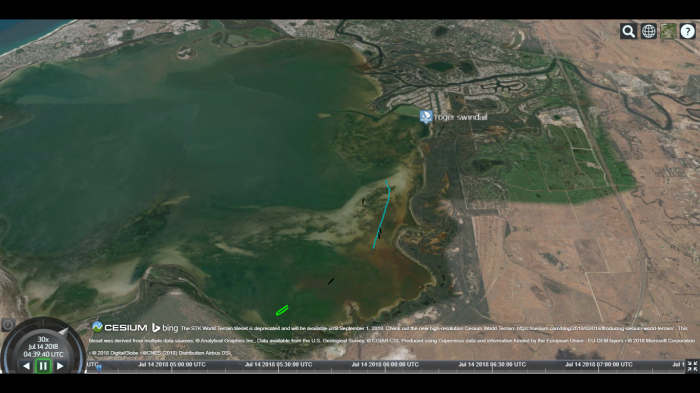Click the cyan boat track line

pyautogui.click(x=383, y=214)
